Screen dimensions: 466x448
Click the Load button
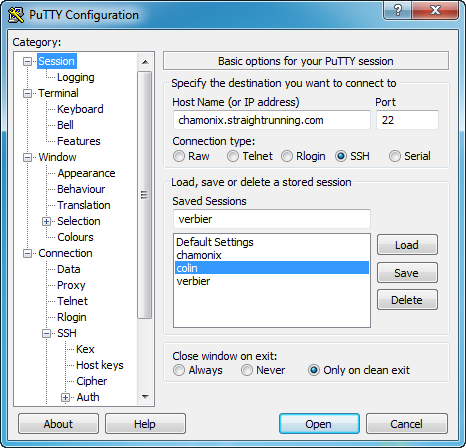pyautogui.click(x=407, y=245)
